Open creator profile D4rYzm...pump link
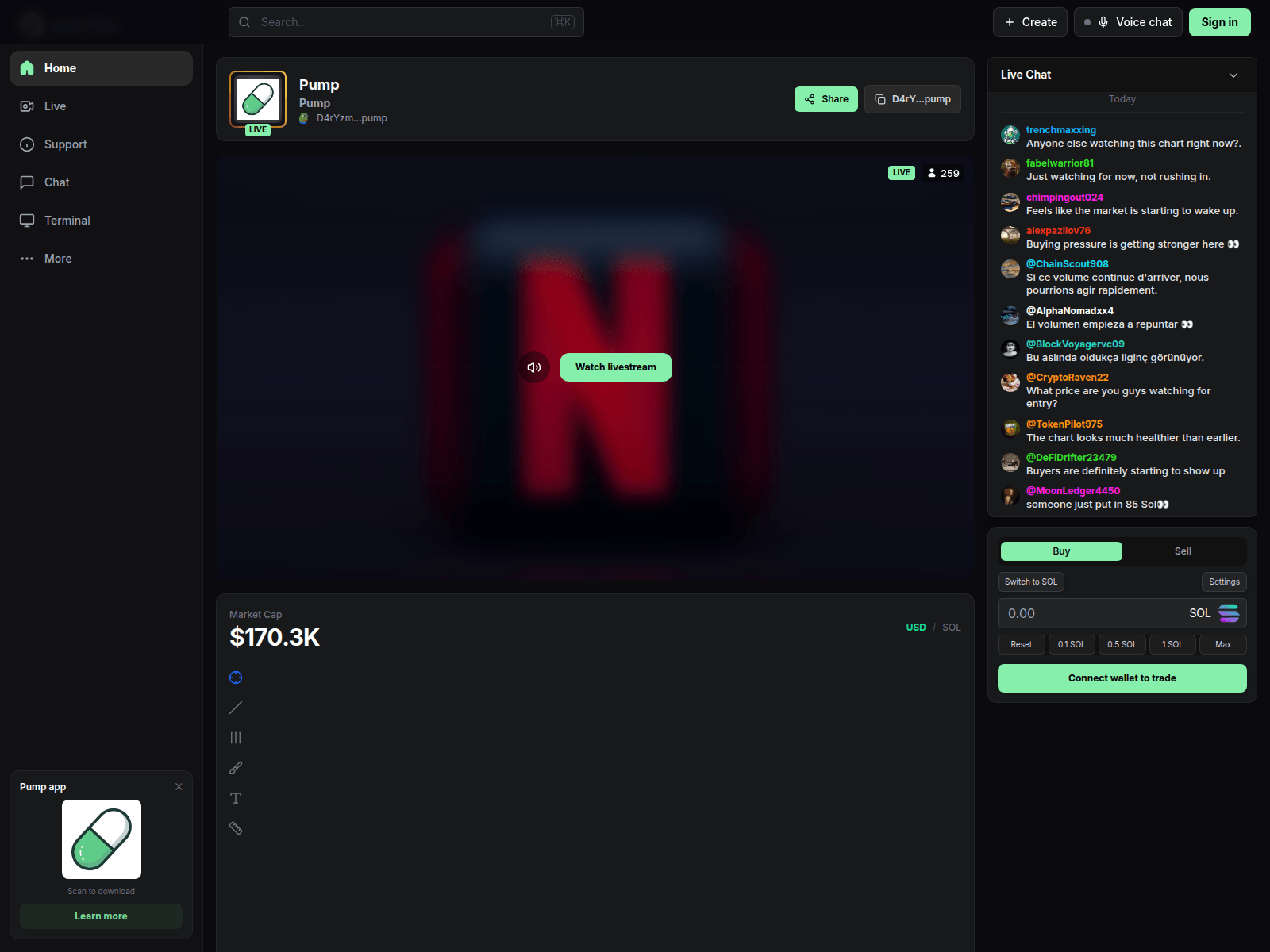The image size is (1270, 952). [x=352, y=118]
